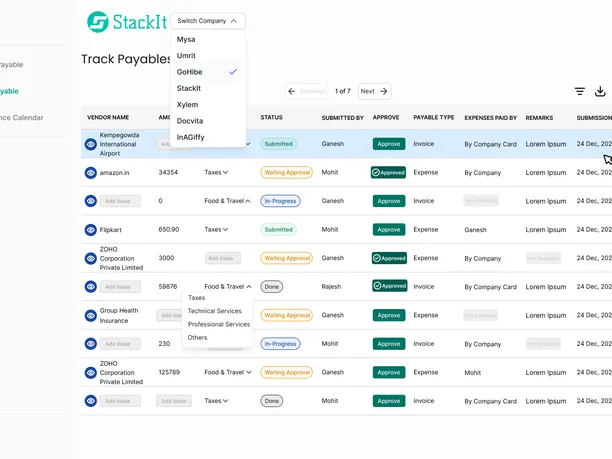Viewport: 612px width, 459px height.
Task: Approve the Ganesh In-Progress invoice with amount 0
Action: click(389, 201)
